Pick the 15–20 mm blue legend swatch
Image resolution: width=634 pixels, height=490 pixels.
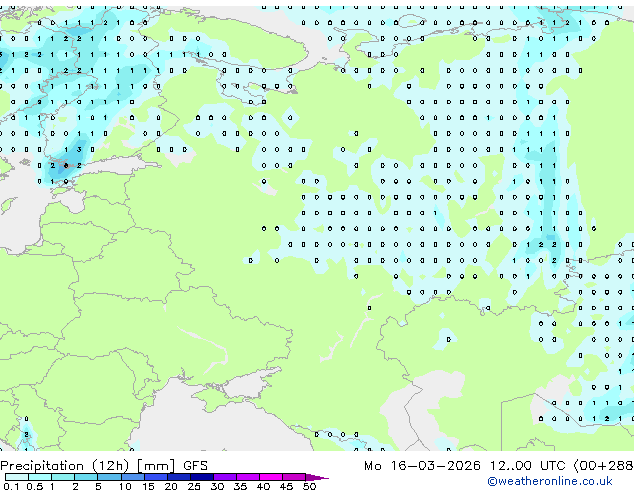click(156, 477)
